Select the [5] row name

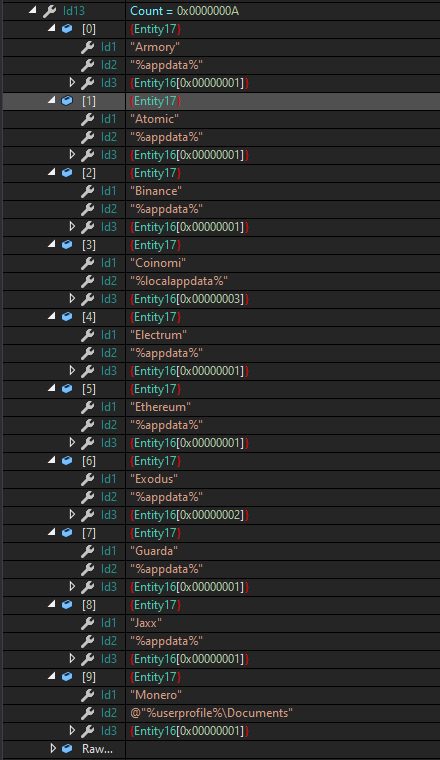click(89, 389)
